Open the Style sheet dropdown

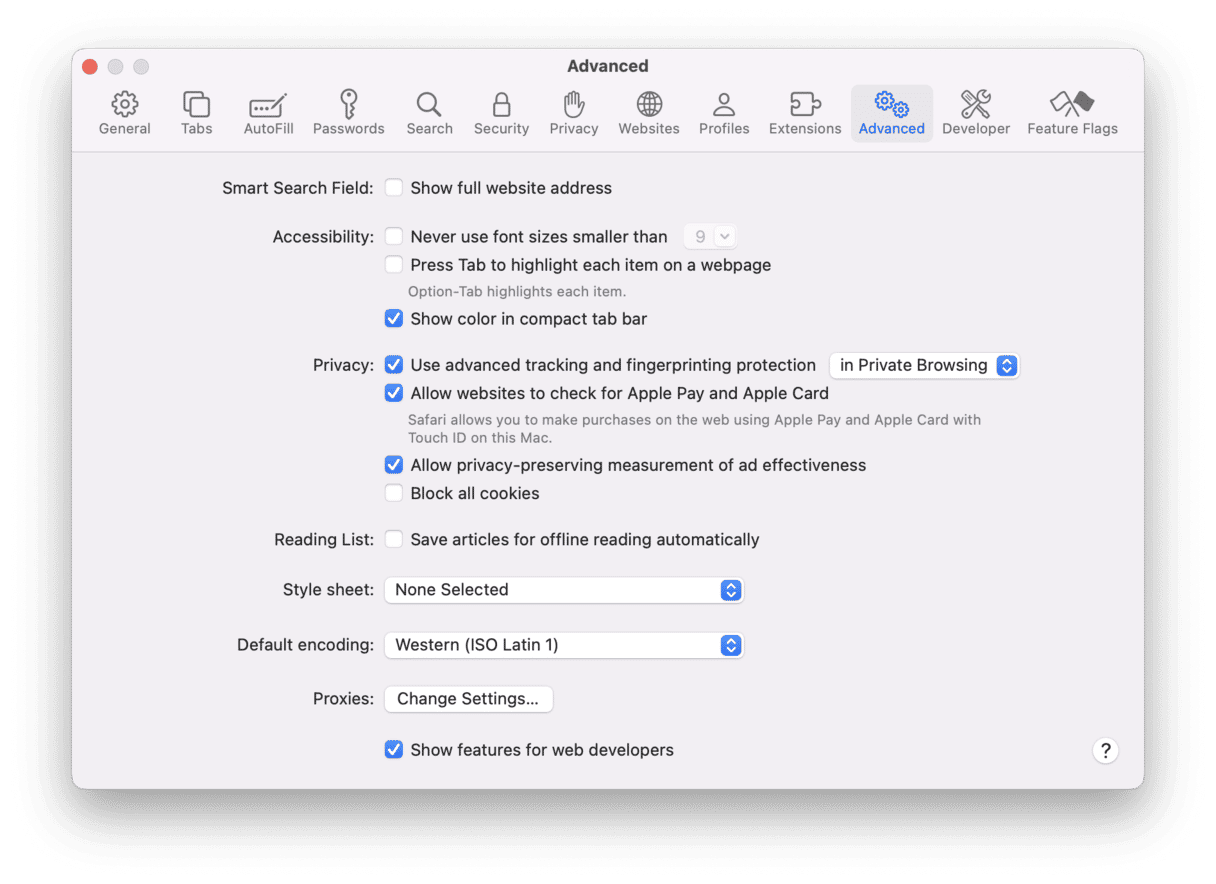tap(564, 590)
